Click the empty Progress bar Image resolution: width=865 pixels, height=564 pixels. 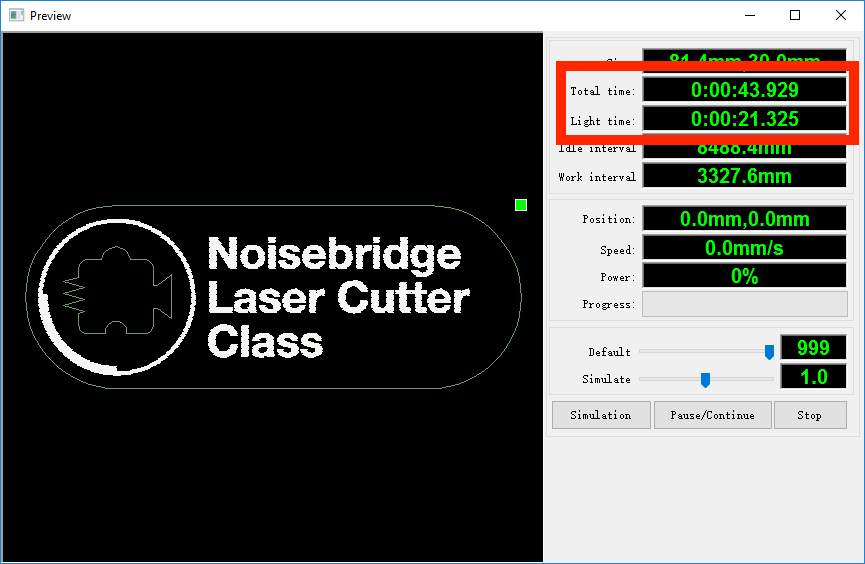(744, 304)
